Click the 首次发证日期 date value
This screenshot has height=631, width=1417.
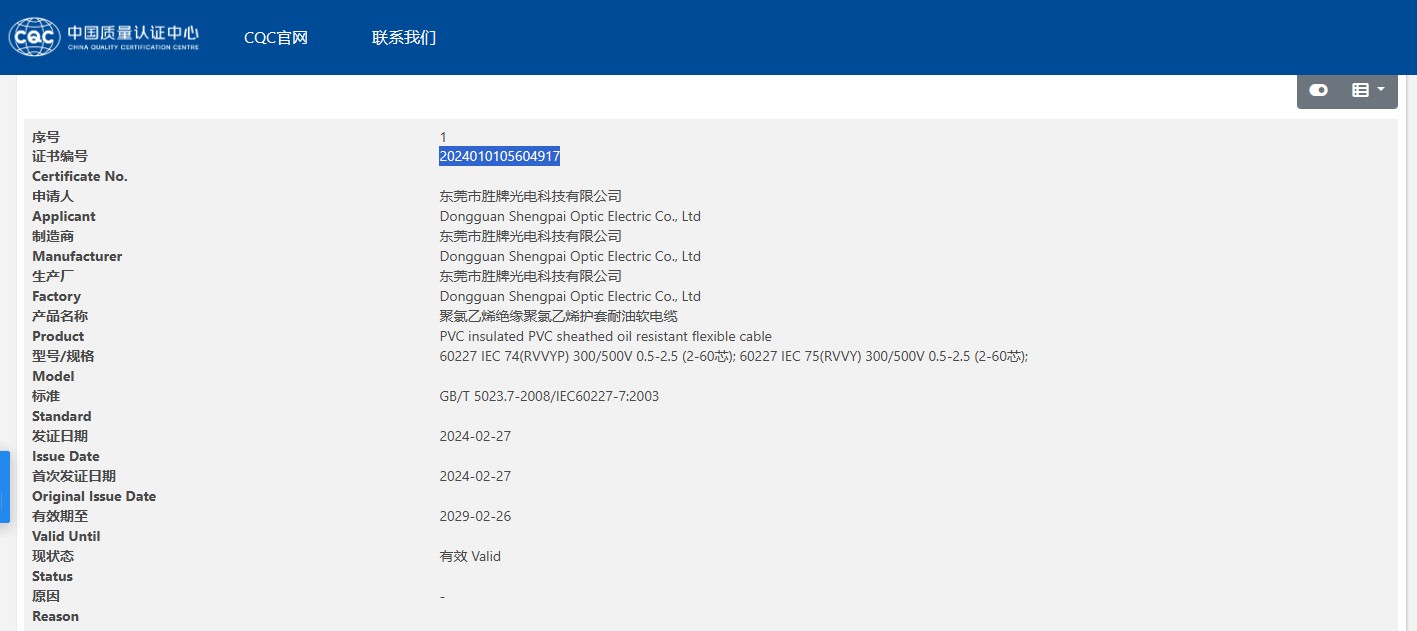(x=475, y=477)
